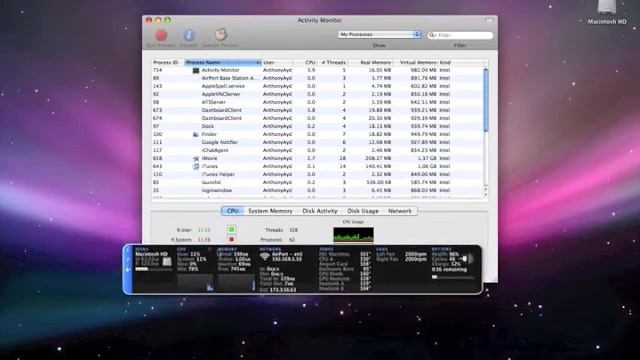
Task: Sort by Kind column header
Action: click(460, 62)
